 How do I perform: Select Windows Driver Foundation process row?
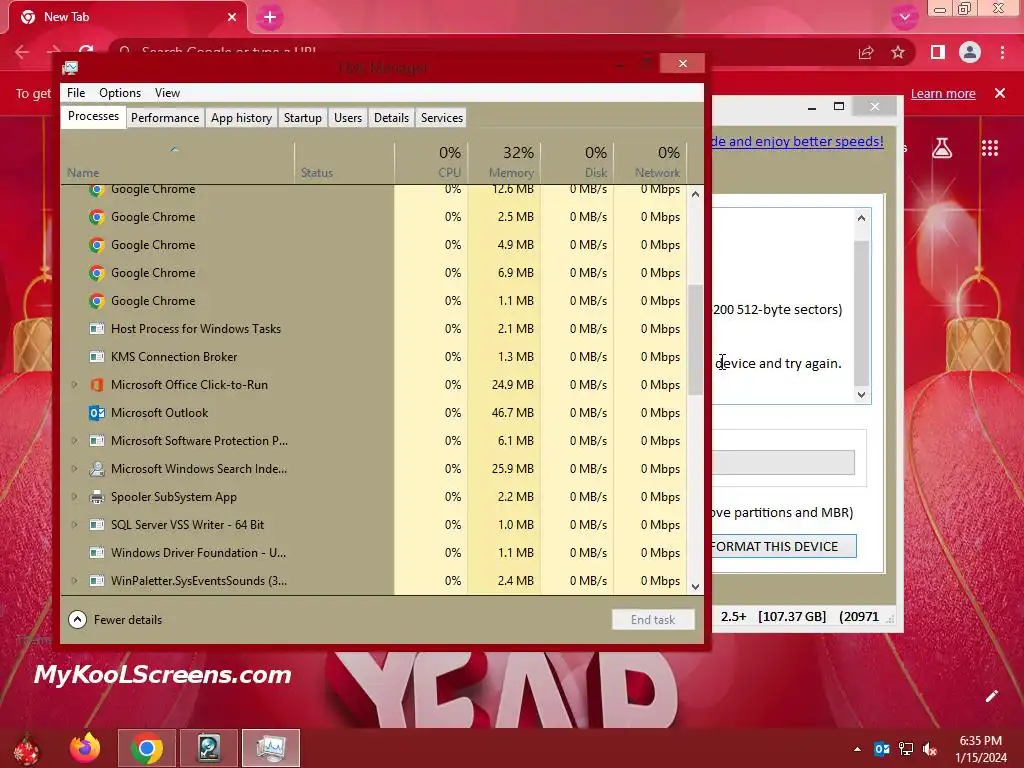(x=374, y=552)
